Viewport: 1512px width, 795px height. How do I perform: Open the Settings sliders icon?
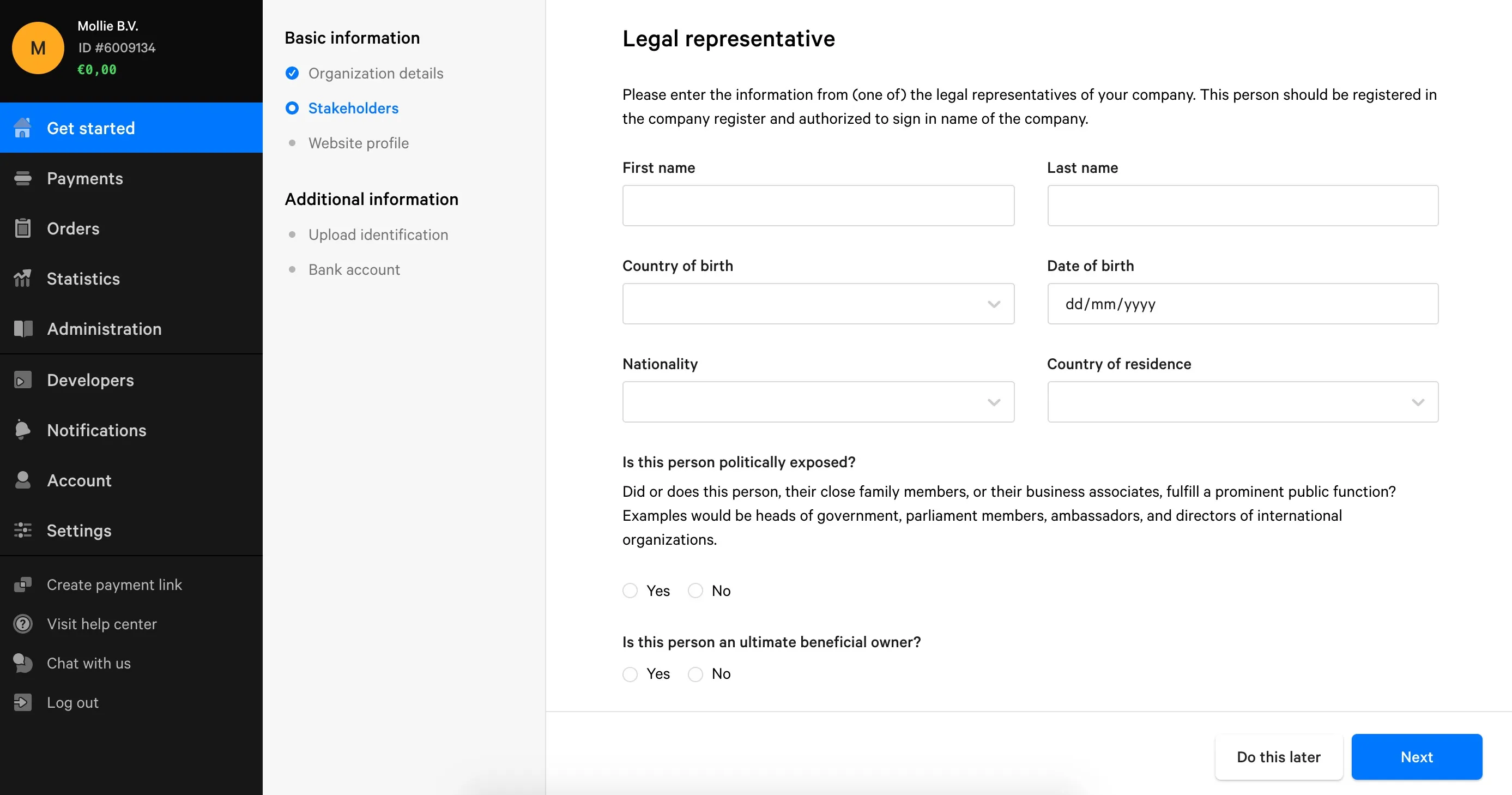(x=23, y=530)
